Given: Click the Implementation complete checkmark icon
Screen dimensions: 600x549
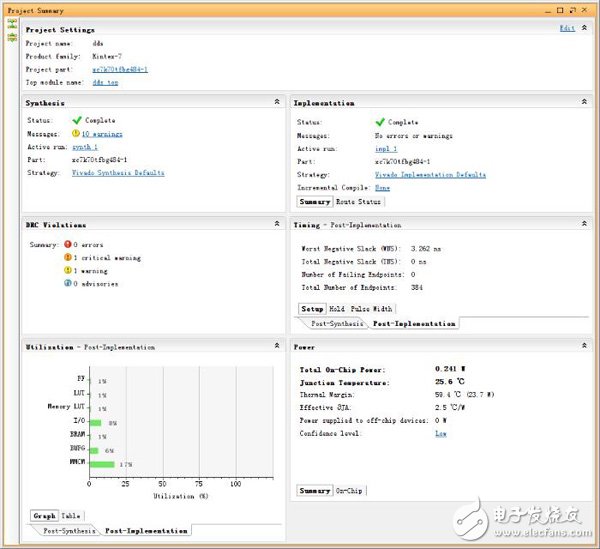Looking at the screenshot, I should [x=379, y=122].
